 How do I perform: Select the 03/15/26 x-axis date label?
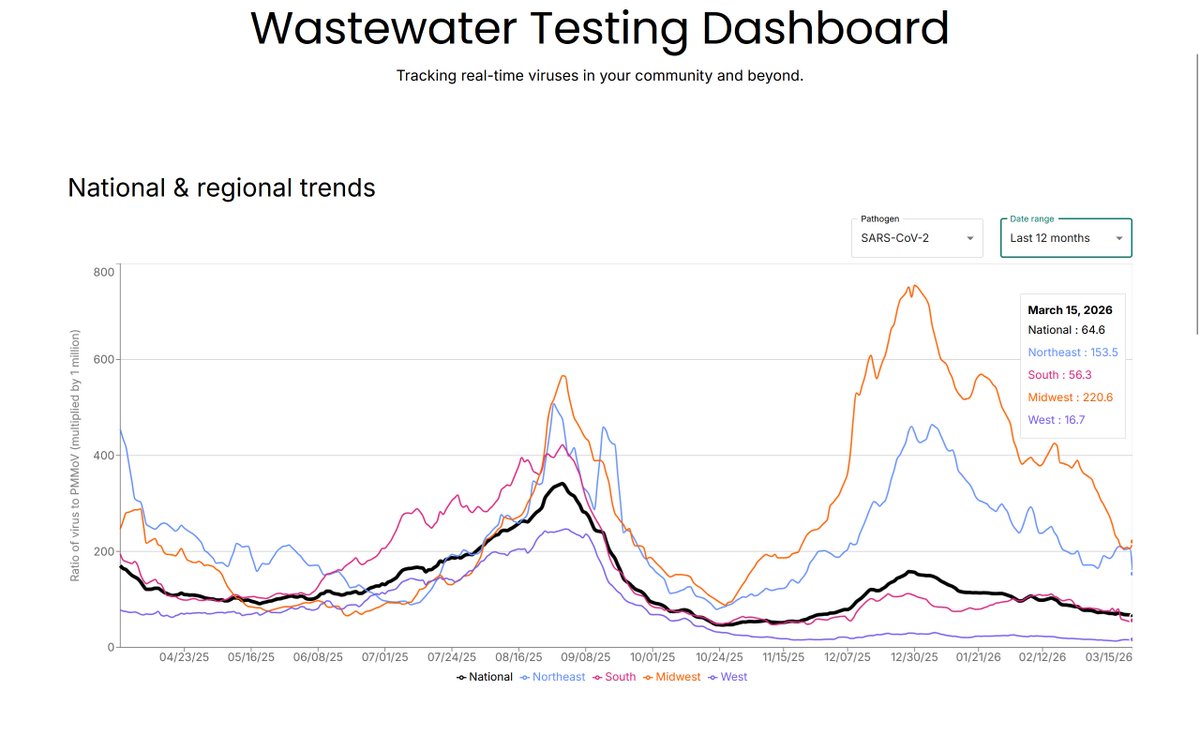point(1109,658)
